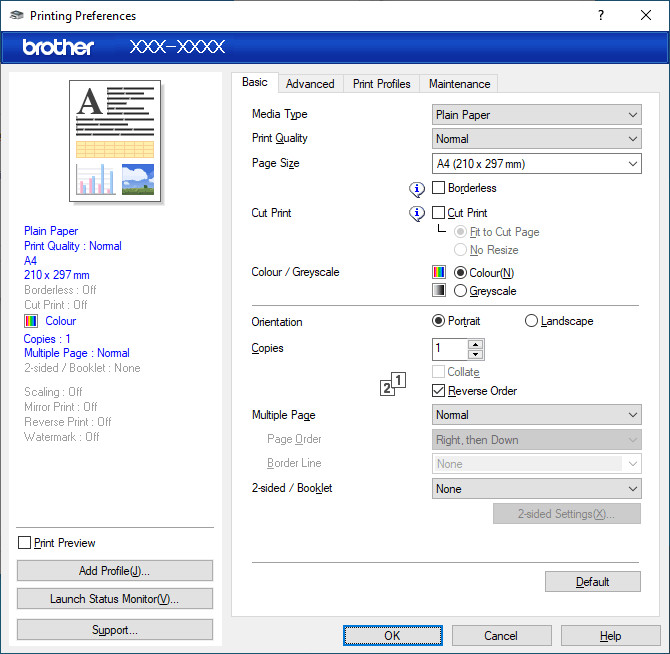670x654 pixels.
Task: Open the Print Quality dropdown
Action: 537,139
